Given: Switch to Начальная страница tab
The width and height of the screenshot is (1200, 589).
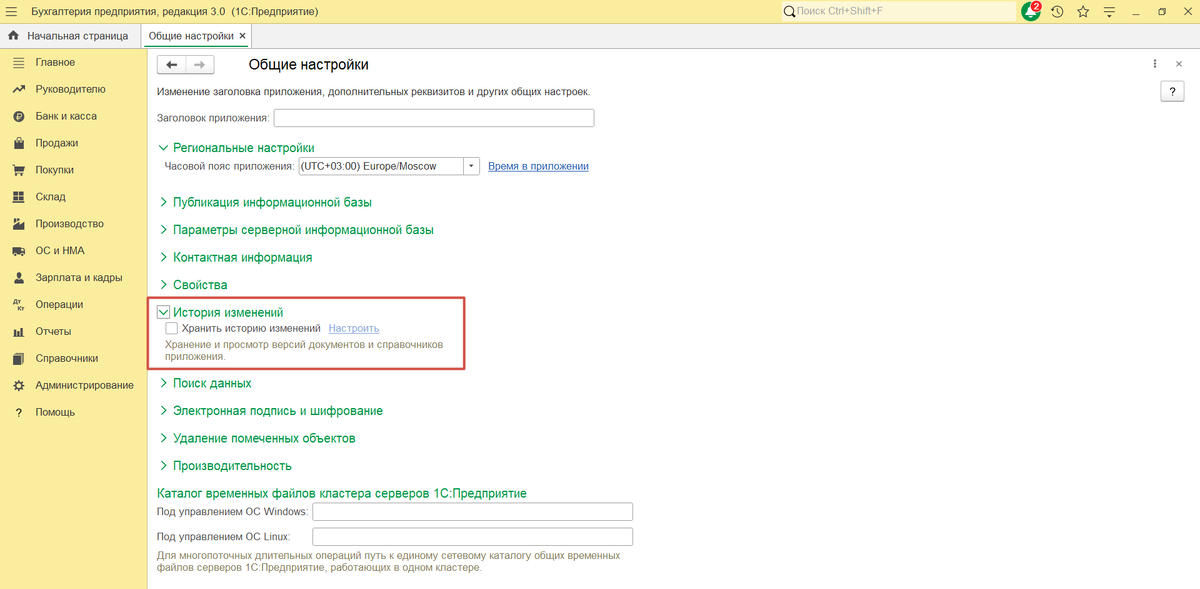Looking at the screenshot, I should coord(68,36).
